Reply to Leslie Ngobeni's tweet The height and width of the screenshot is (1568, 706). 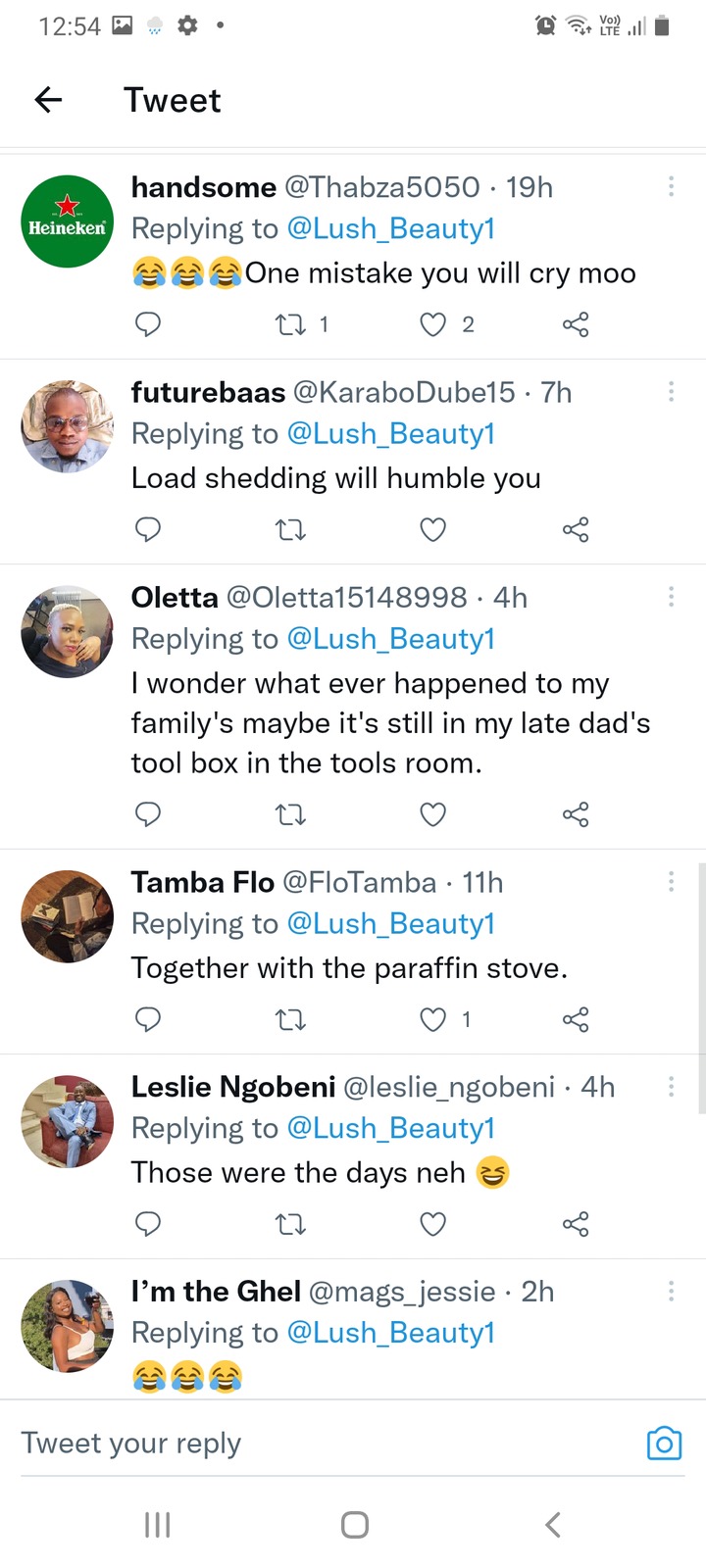coord(148,1224)
